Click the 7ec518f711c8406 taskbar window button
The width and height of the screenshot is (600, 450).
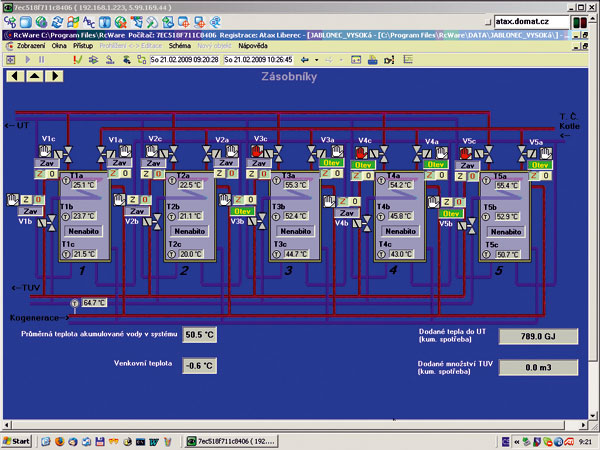231,441
